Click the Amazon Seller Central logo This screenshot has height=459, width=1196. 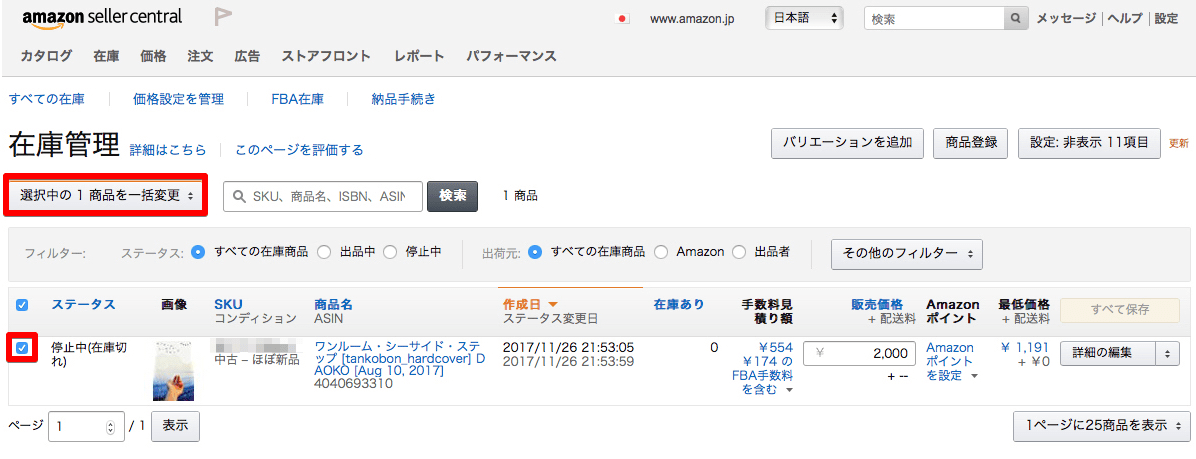pyautogui.click(x=102, y=19)
